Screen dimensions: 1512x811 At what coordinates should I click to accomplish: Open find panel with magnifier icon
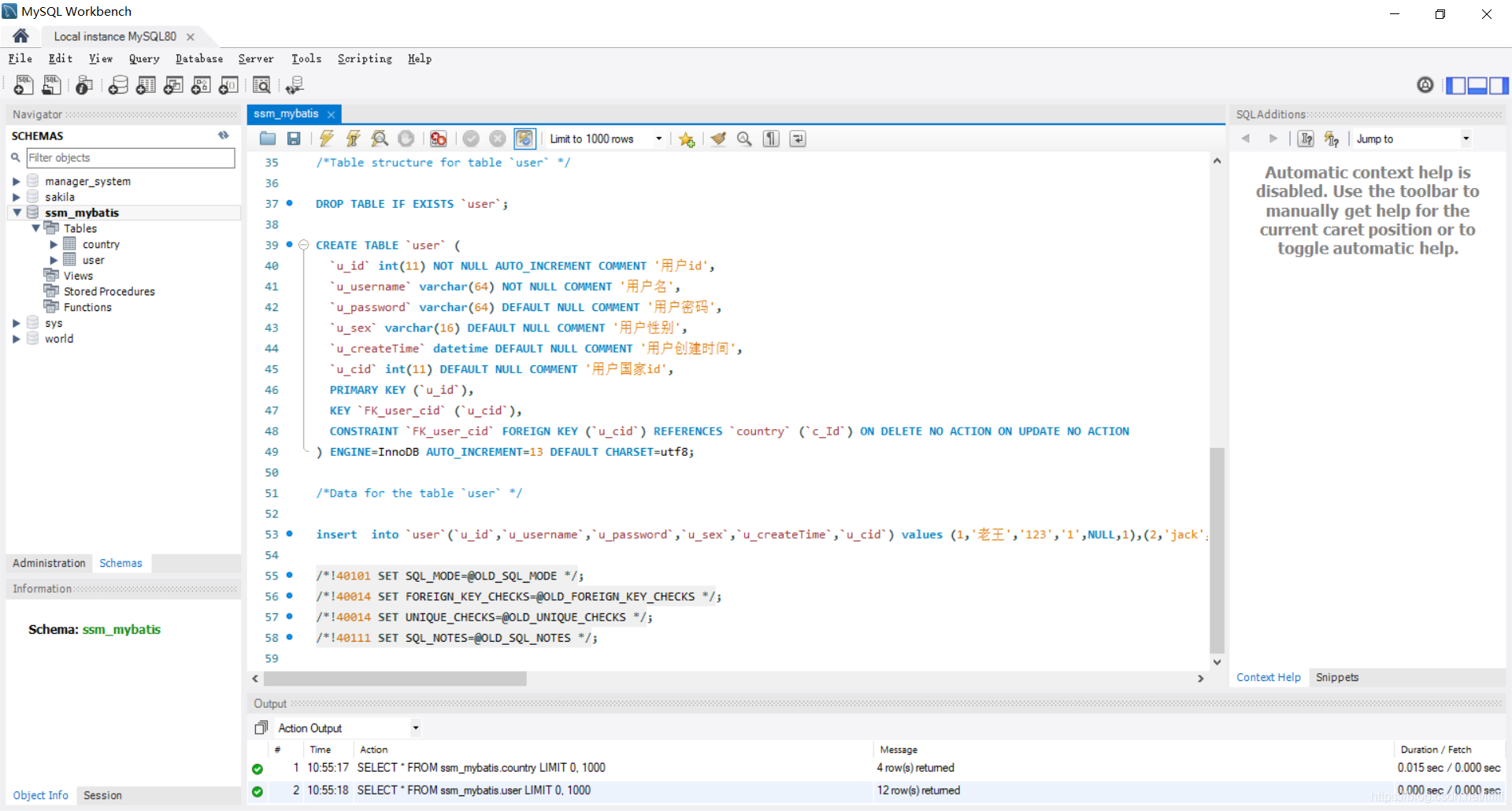click(x=744, y=139)
